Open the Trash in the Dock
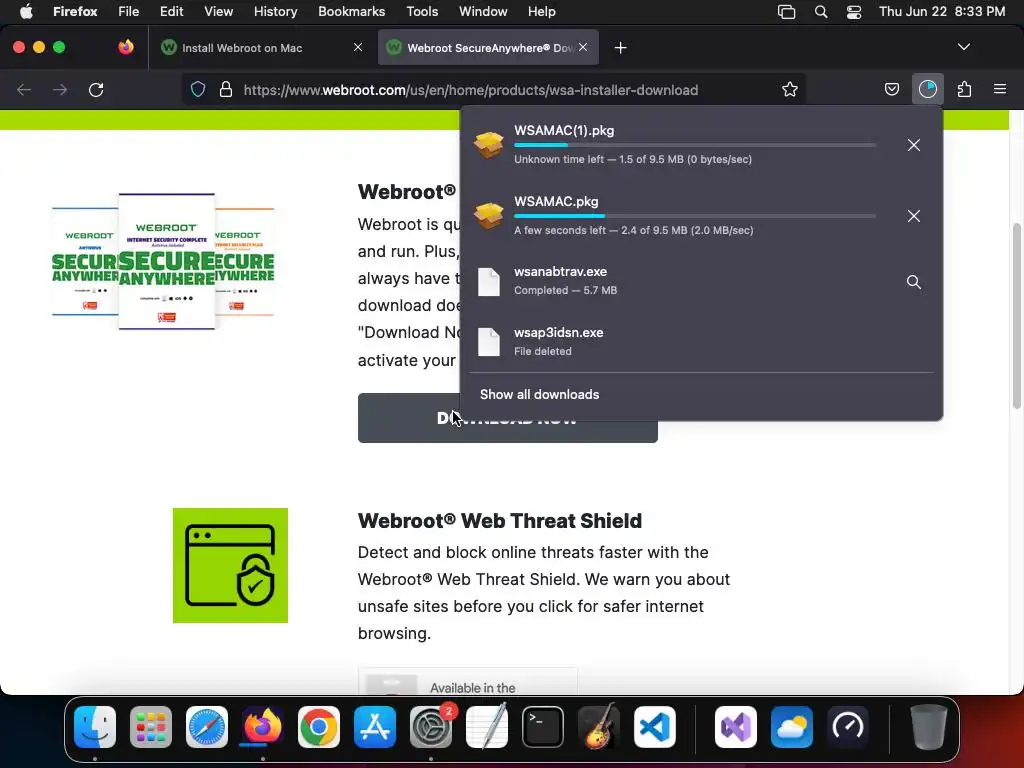This screenshot has height=768, width=1024. coord(928,727)
